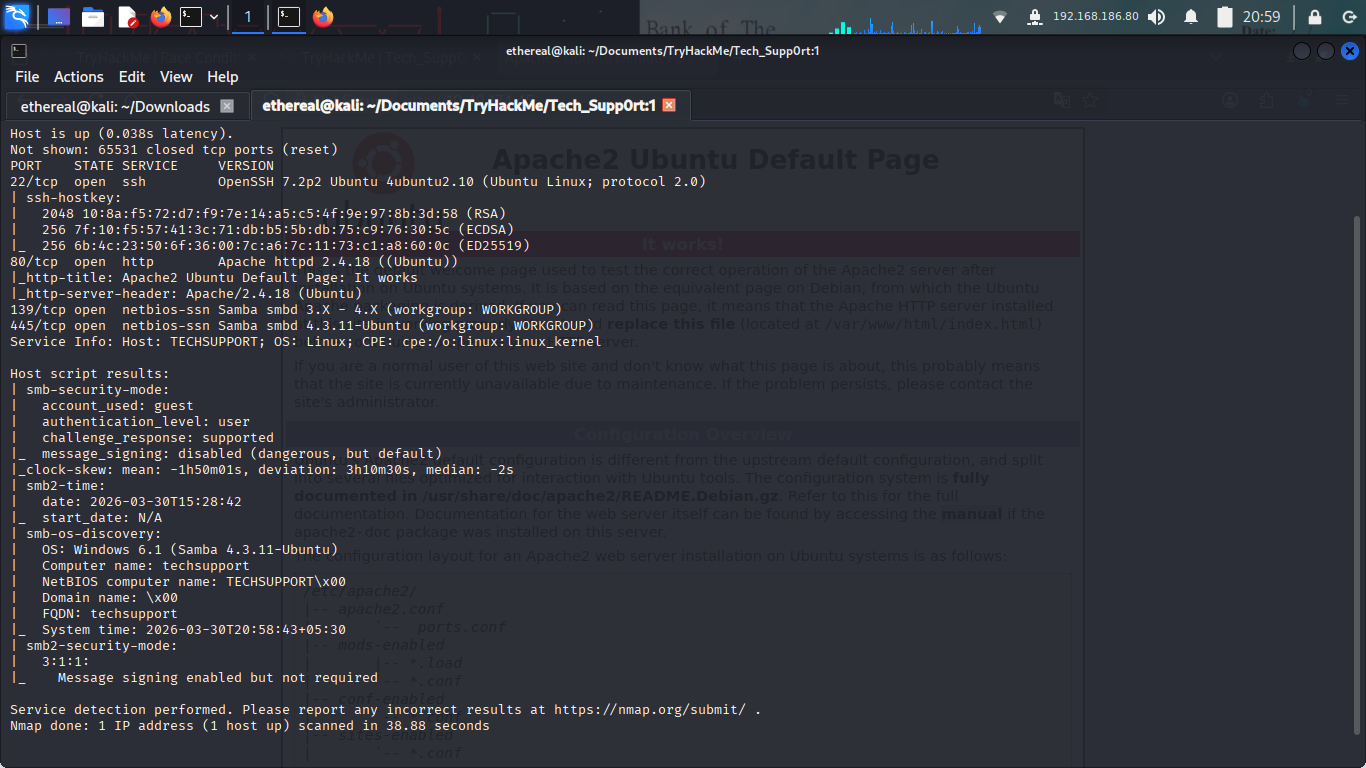
Task: Close the Tech_Supp0rt:1 terminal tab
Action: [669, 105]
